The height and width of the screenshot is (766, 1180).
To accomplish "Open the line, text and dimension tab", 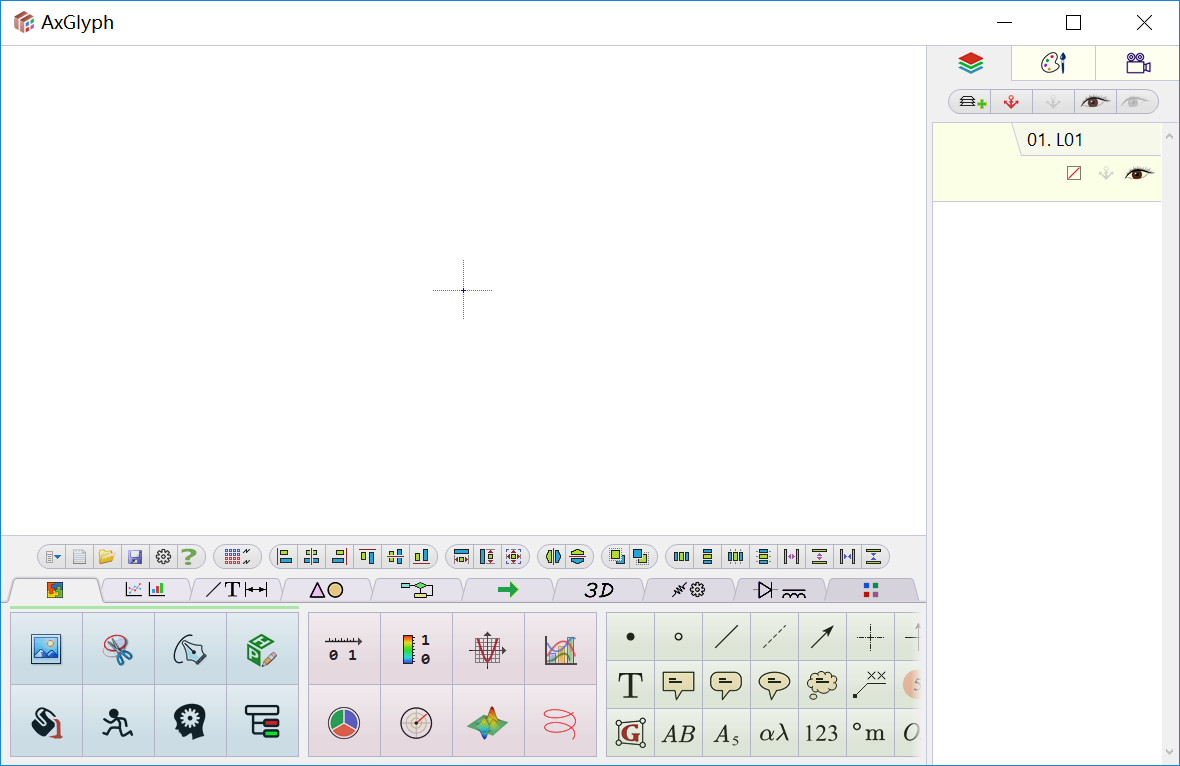I will tap(236, 590).
